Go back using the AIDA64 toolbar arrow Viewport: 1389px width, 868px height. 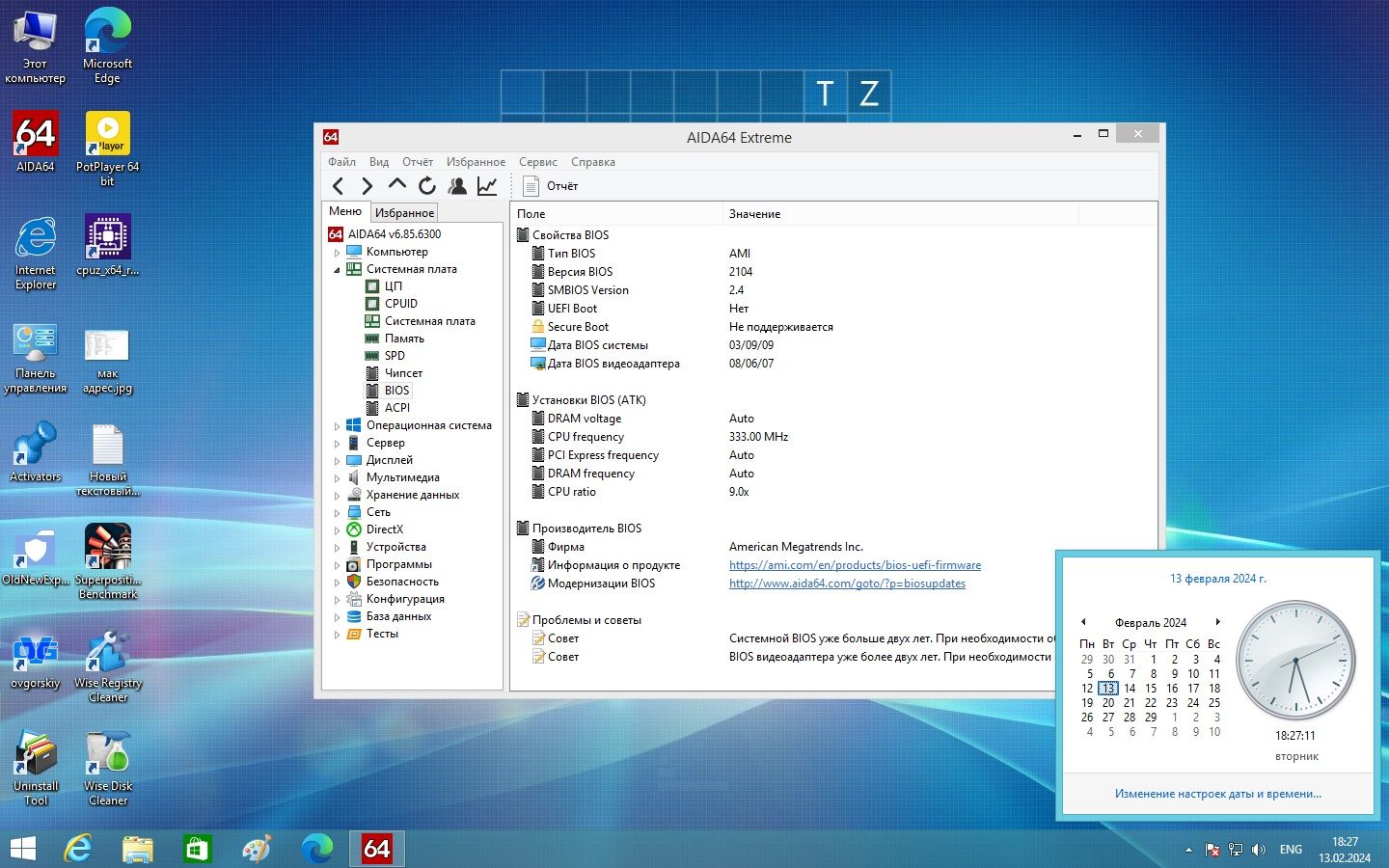click(x=338, y=186)
